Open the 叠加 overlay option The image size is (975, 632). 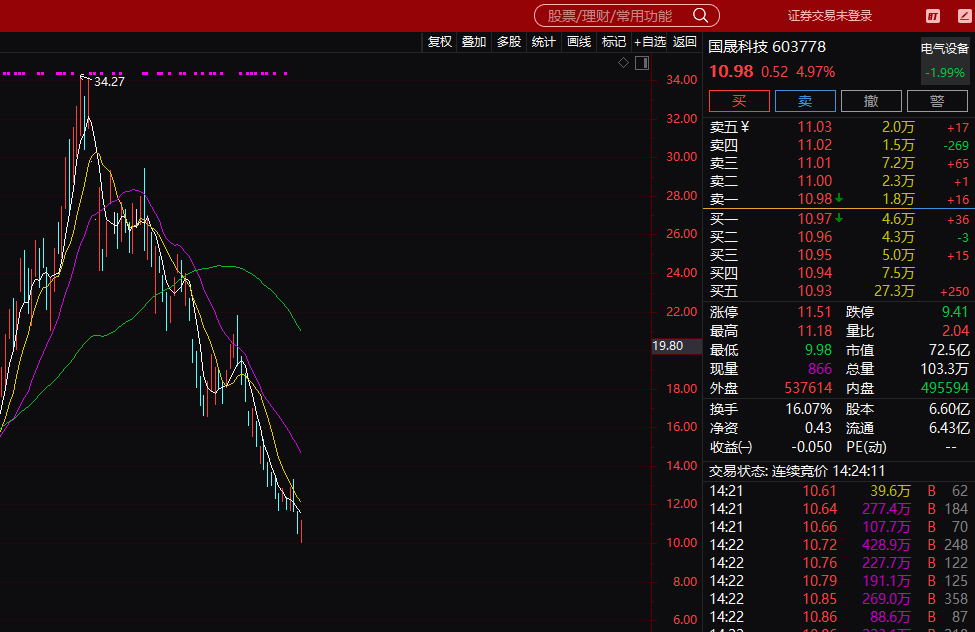pyautogui.click(x=474, y=42)
